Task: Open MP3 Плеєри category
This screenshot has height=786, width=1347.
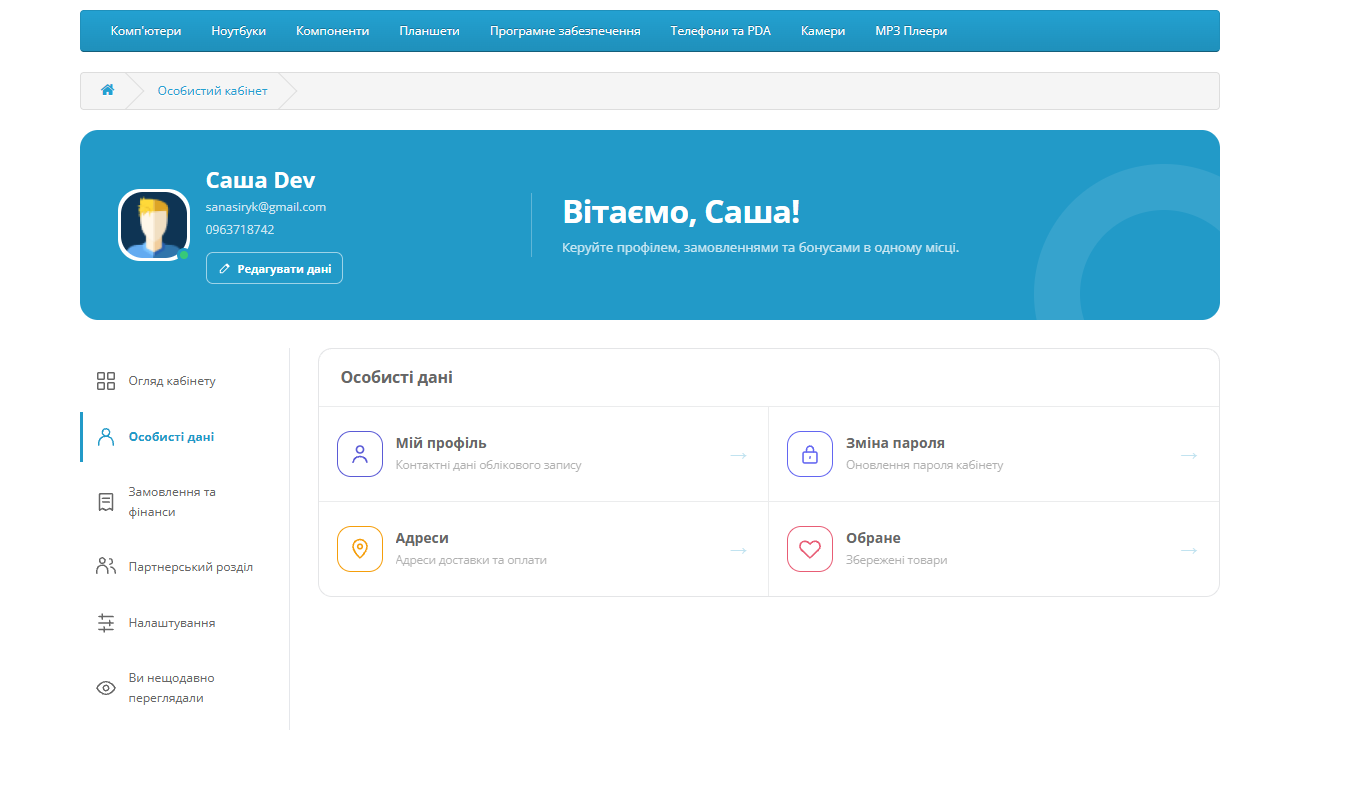Action: coord(911,31)
